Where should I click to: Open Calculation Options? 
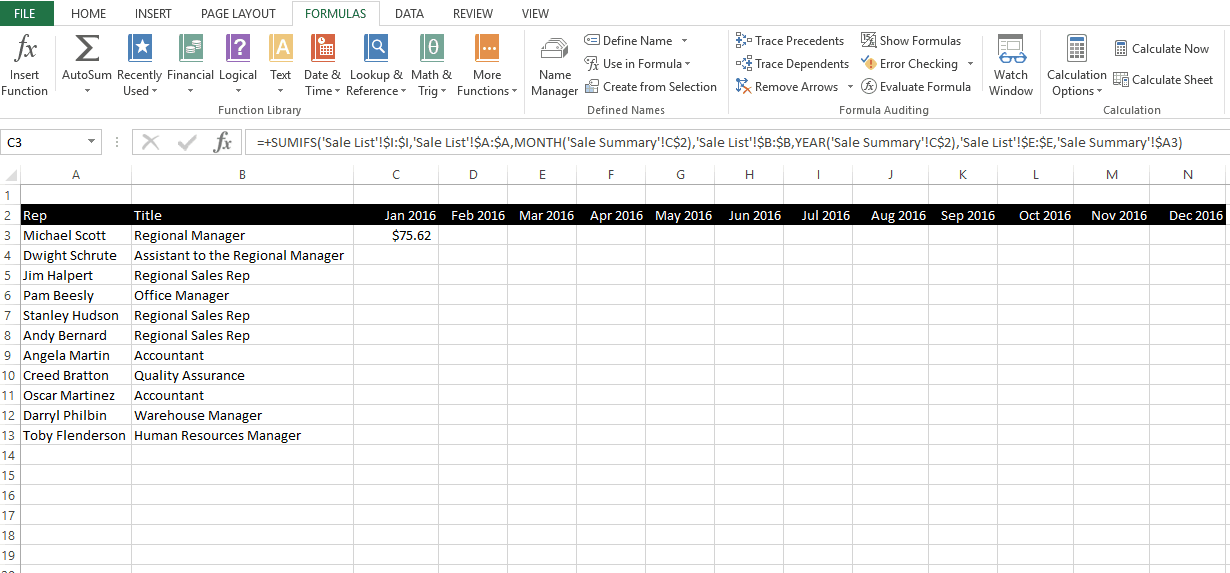coord(1077,66)
